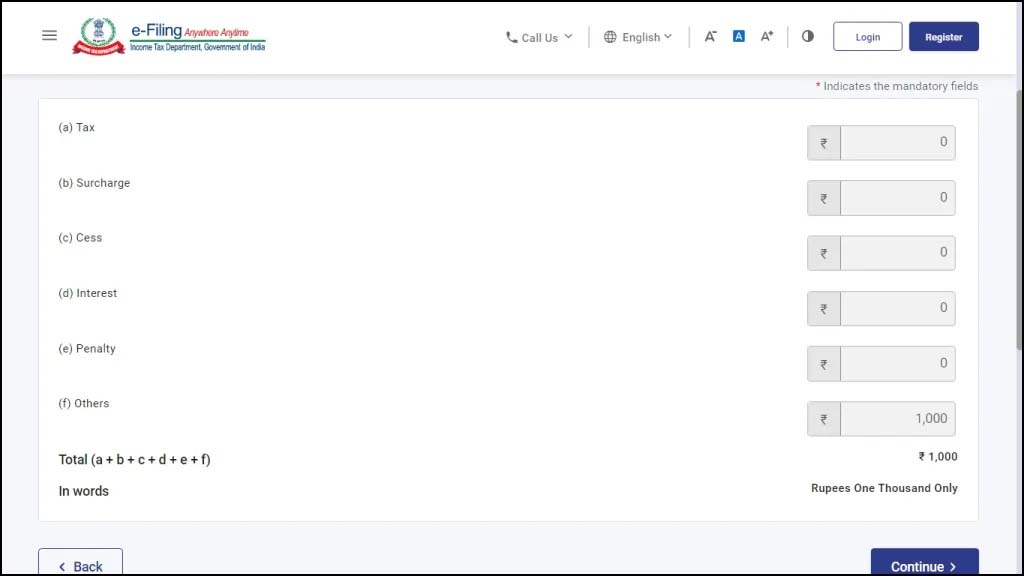The image size is (1024, 576).
Task: Proceed with the Continue button
Action: pos(924,563)
